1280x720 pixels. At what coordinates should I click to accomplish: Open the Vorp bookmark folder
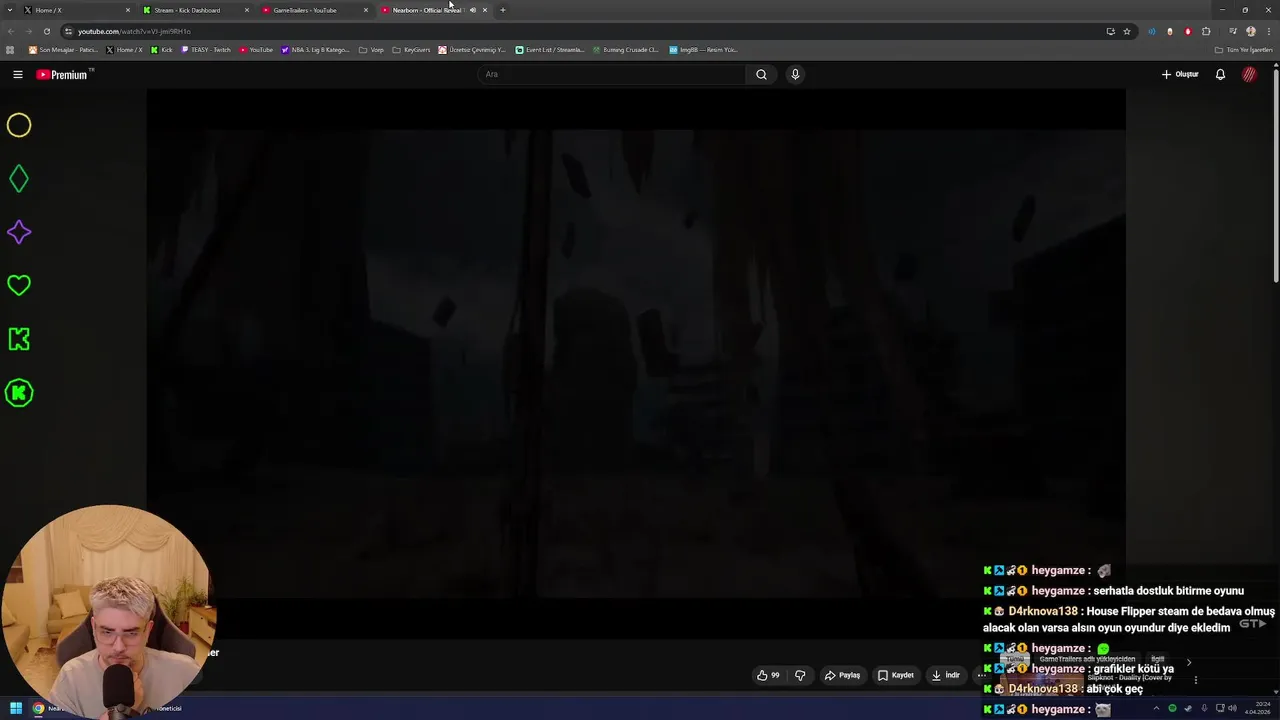click(x=371, y=49)
